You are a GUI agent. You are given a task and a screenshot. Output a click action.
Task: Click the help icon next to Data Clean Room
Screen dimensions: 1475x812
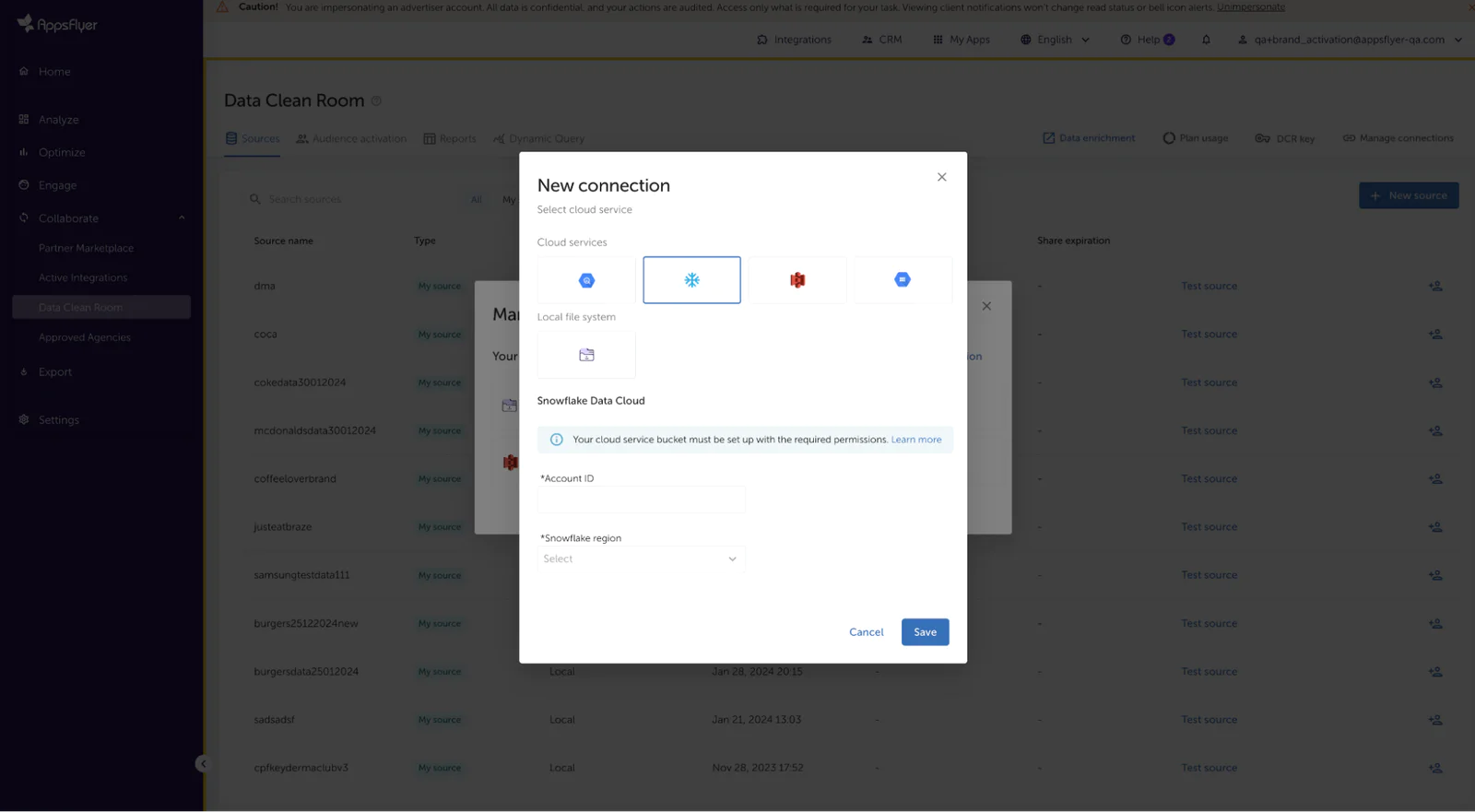point(376,100)
